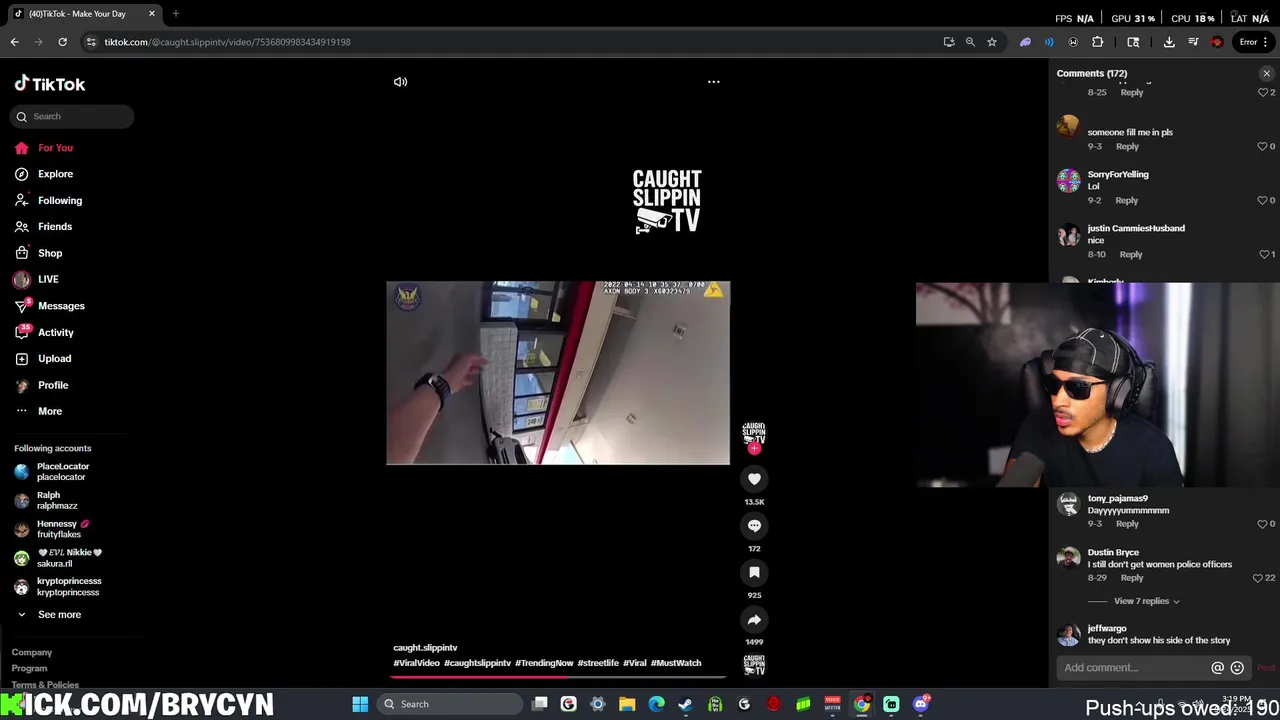Viewport: 1280px width, 720px height.
Task: Open the kryptoprincess following account
Action: tap(69, 586)
